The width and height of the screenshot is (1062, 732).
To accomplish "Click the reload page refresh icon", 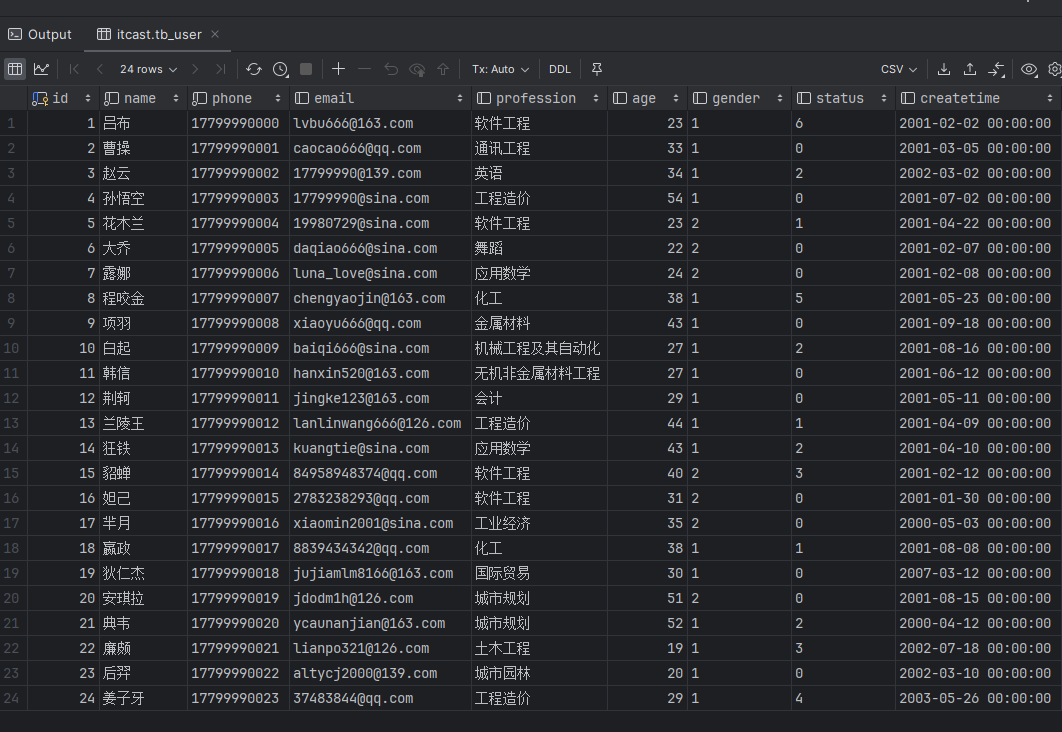I will click(x=254, y=69).
